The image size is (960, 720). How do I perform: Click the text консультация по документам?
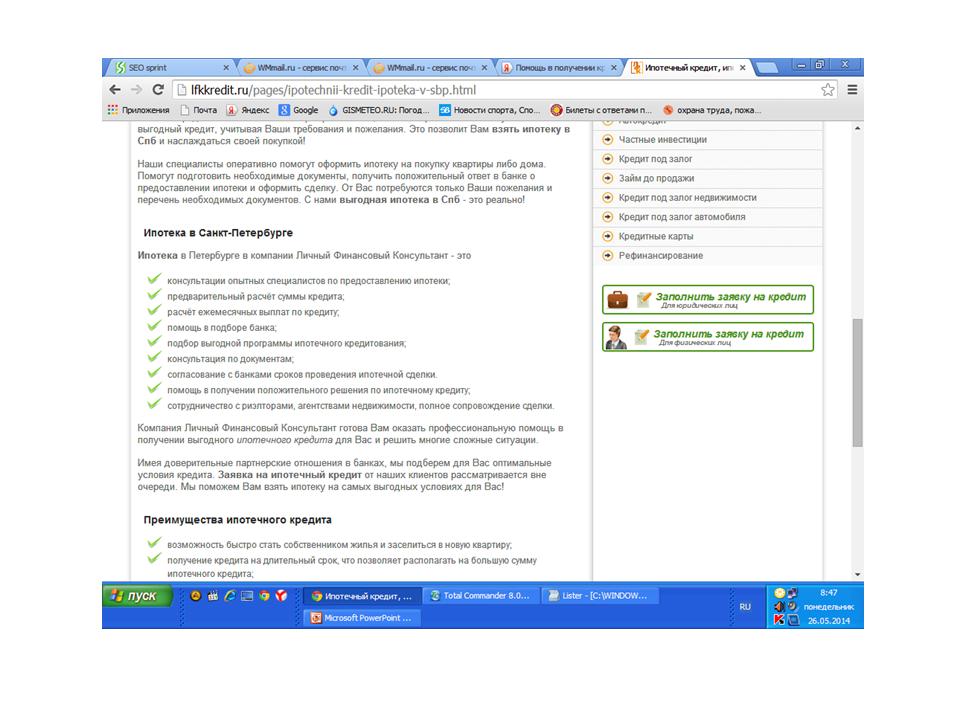click(230, 359)
